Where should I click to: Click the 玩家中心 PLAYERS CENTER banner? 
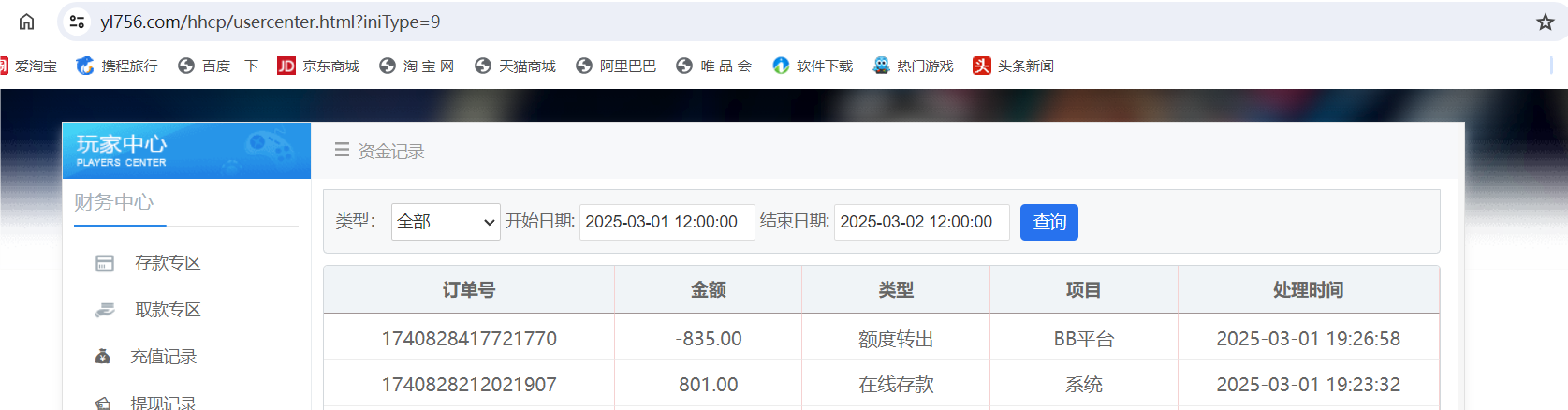[186, 150]
